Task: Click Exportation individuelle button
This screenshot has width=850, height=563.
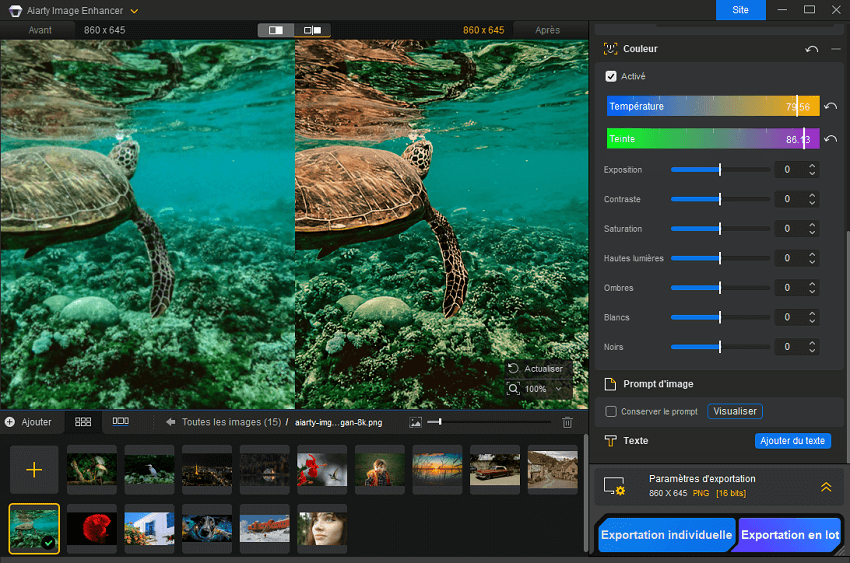Action: point(666,535)
